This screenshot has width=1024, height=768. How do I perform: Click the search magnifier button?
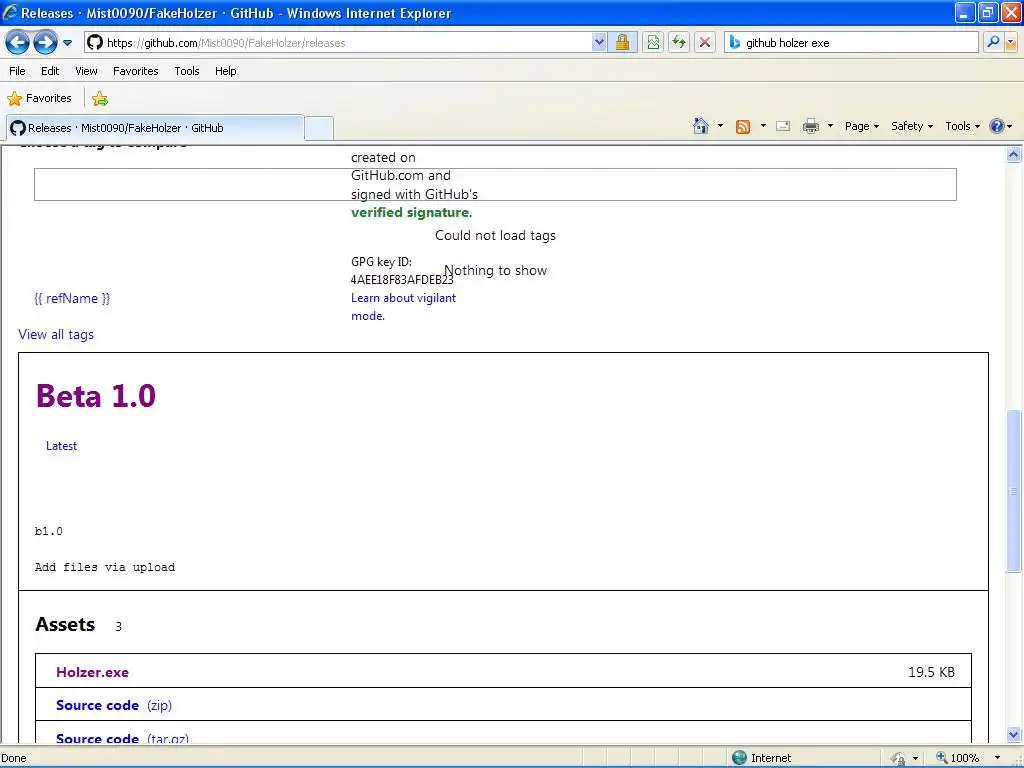993,43
